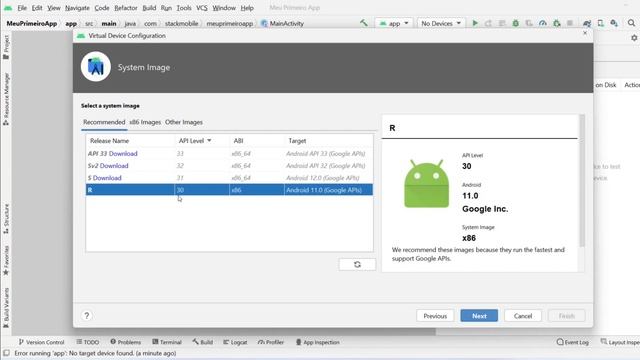Click the Release Name column header

click(x=109, y=140)
